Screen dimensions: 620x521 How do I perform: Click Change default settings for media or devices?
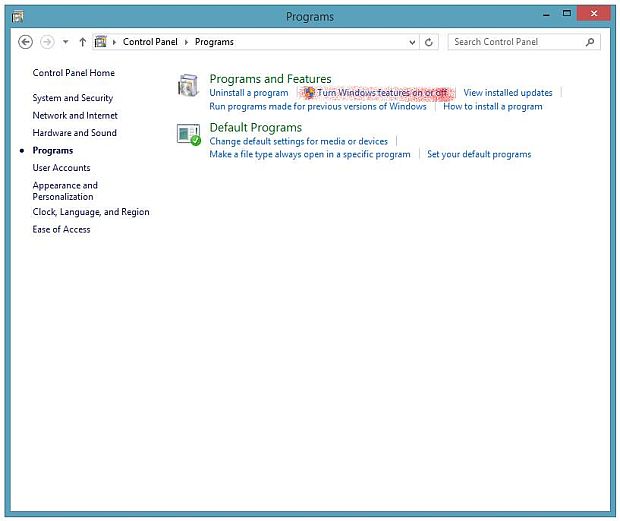pyautogui.click(x=299, y=141)
